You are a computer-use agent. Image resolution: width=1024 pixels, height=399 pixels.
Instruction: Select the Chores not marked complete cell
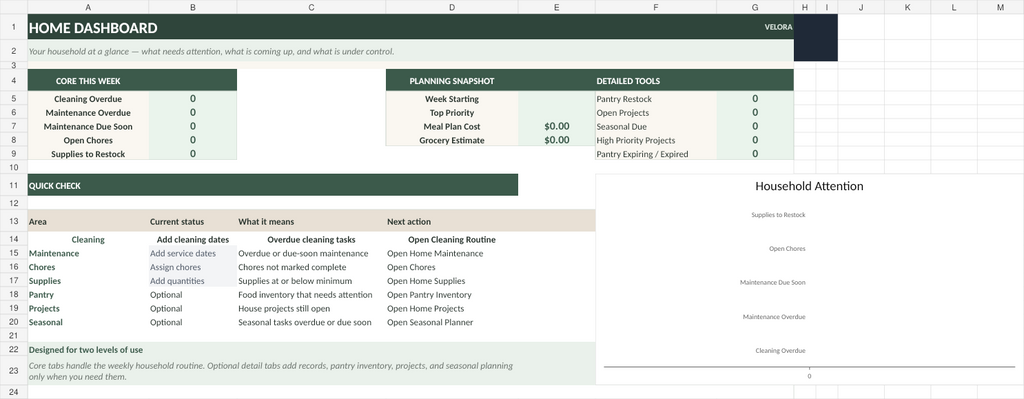tap(311, 267)
